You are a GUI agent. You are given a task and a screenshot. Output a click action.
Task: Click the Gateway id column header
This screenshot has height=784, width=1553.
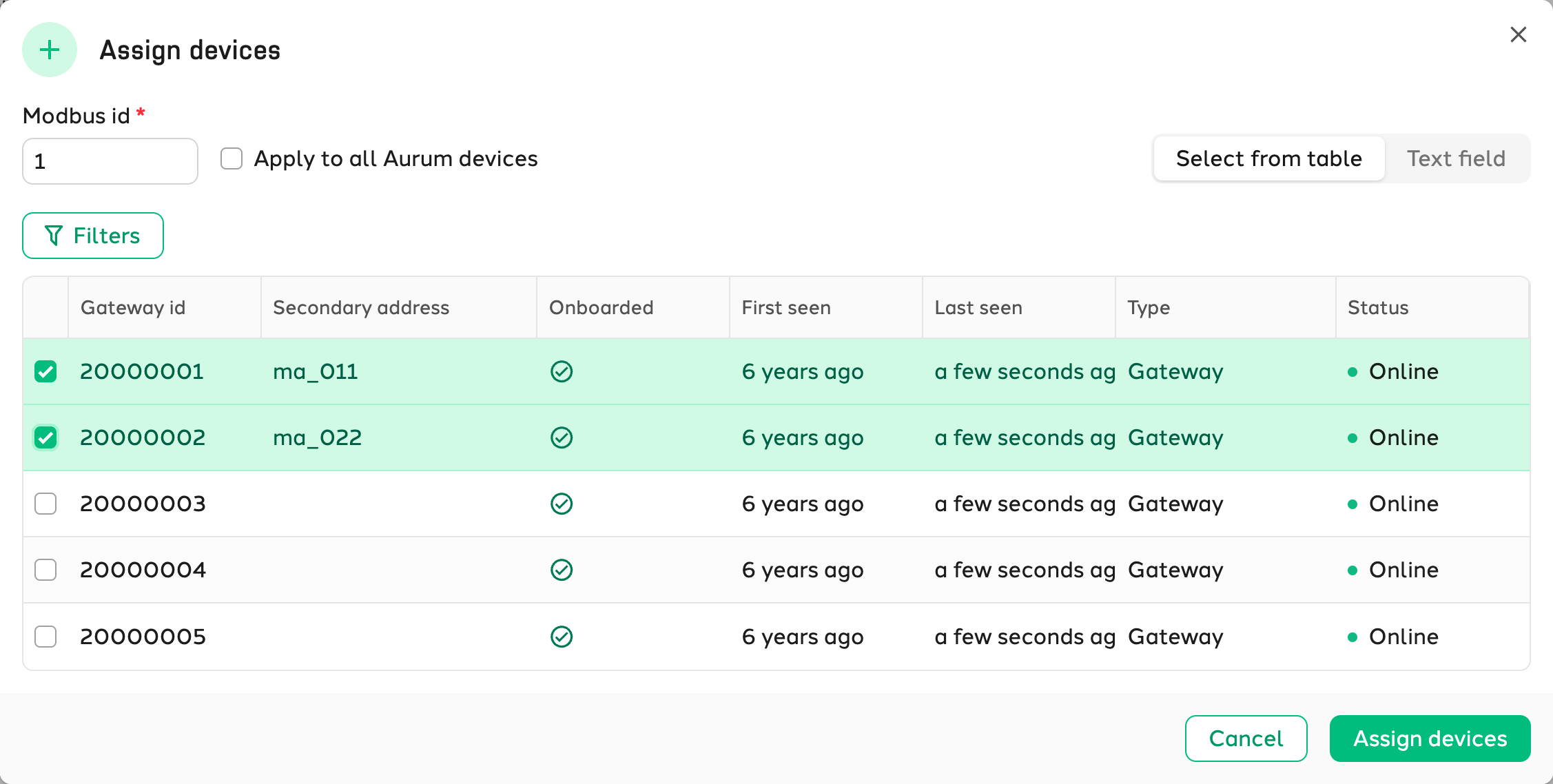coord(165,307)
